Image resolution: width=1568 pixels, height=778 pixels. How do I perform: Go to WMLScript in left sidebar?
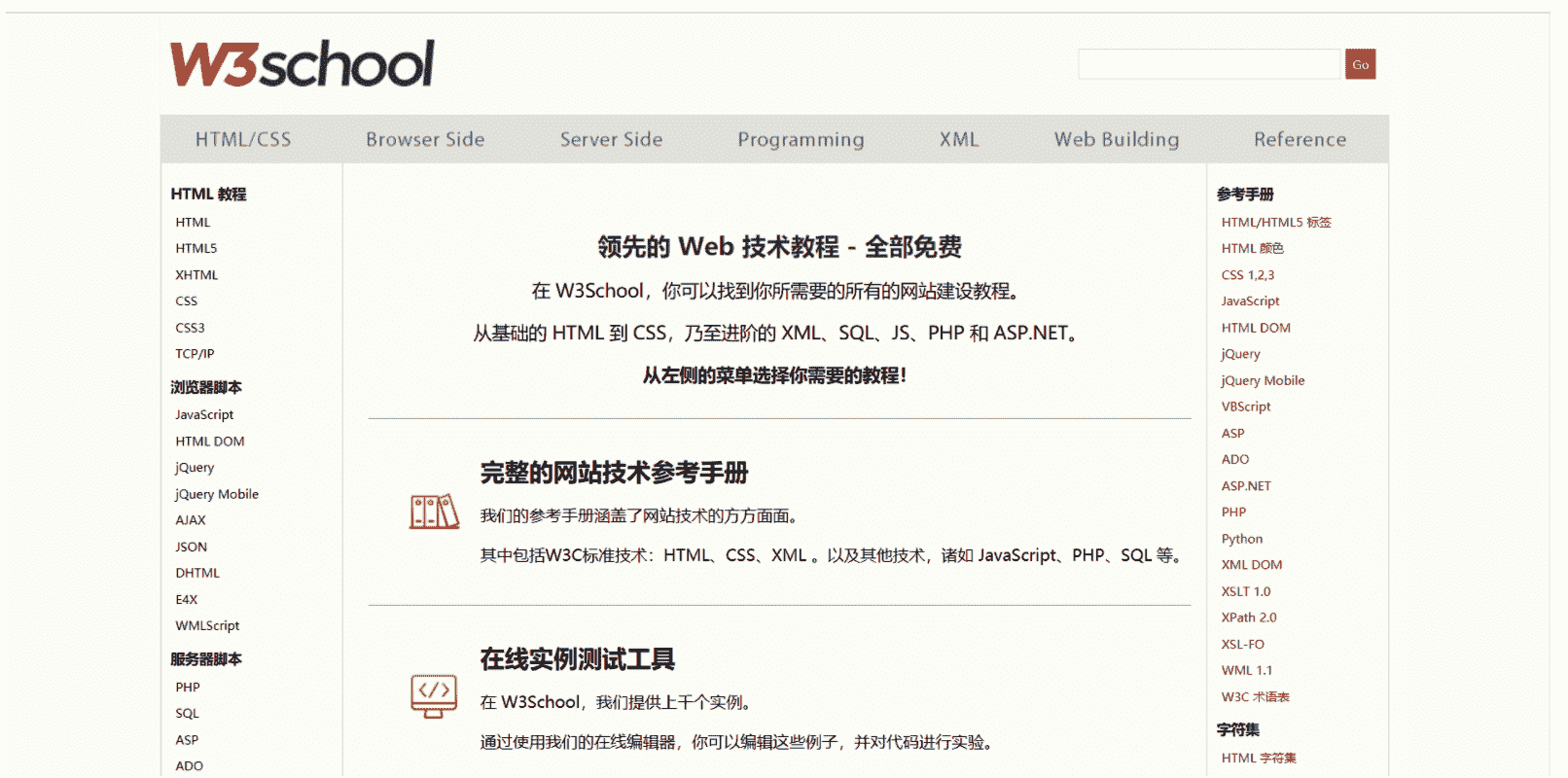pos(207,625)
